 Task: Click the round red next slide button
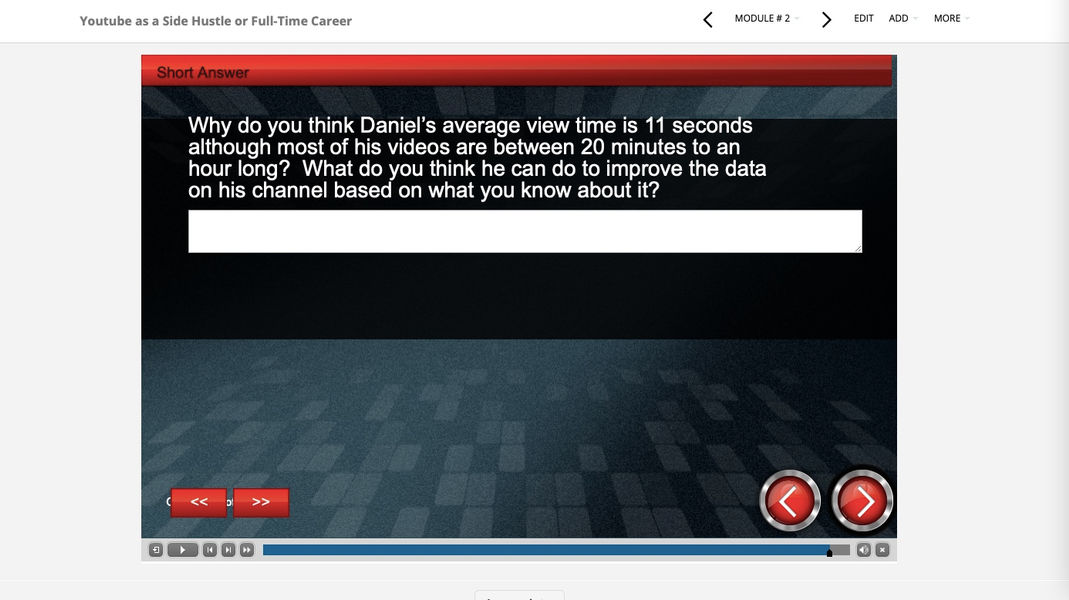coord(862,501)
